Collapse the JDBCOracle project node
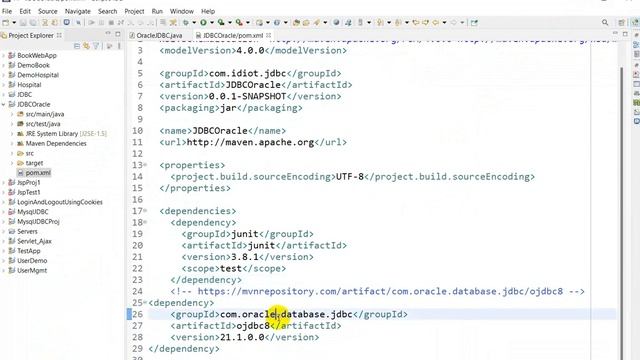 pos(4,104)
